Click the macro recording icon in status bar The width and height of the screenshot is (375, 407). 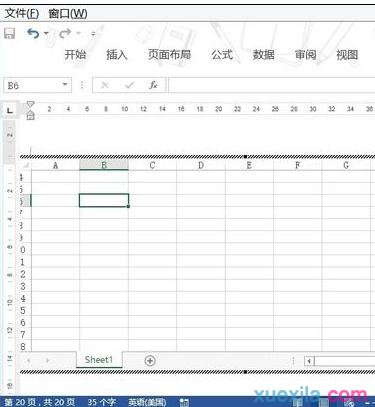(184, 402)
